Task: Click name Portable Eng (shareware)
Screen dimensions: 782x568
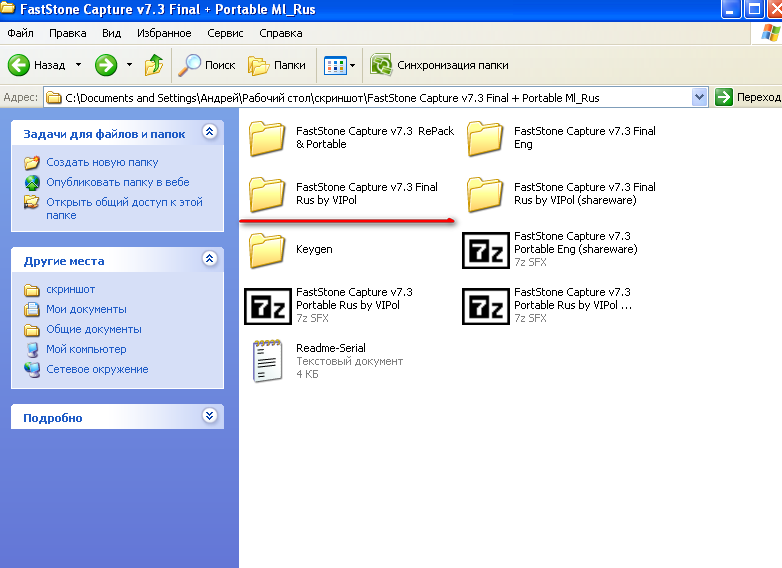Action: (x=576, y=243)
